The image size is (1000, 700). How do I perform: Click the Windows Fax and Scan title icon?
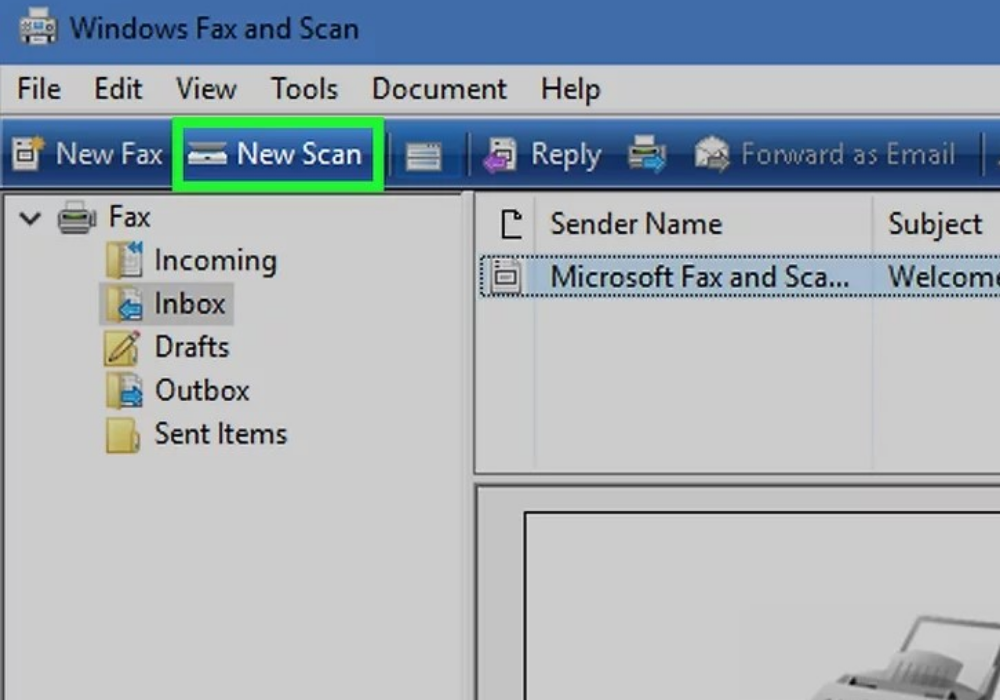tap(38, 27)
